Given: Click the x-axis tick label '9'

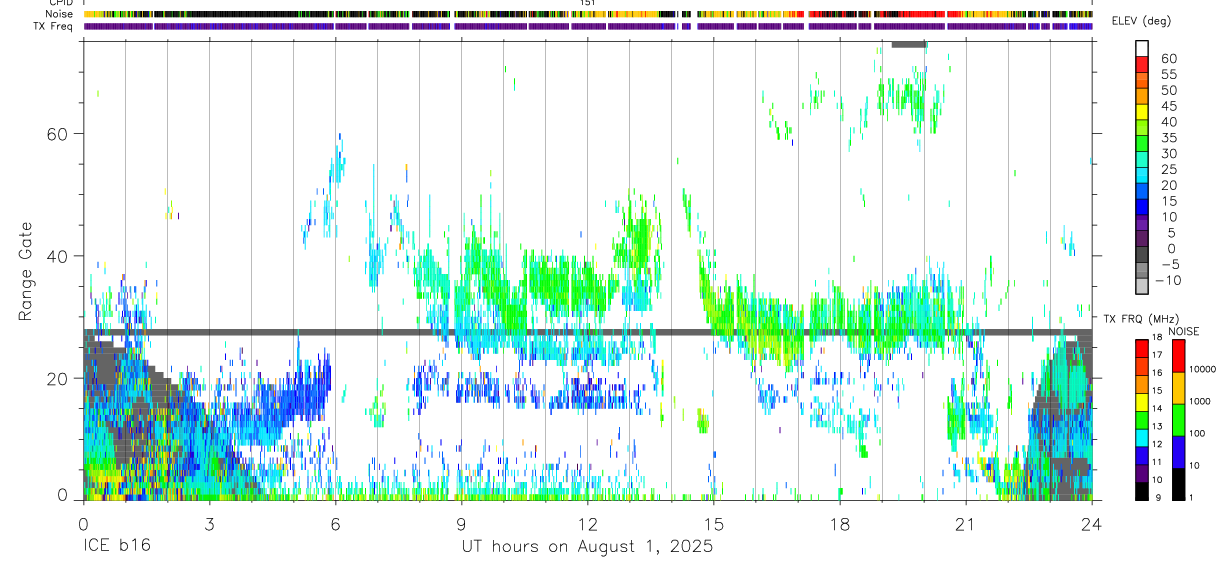Looking at the screenshot, I should click(461, 524).
